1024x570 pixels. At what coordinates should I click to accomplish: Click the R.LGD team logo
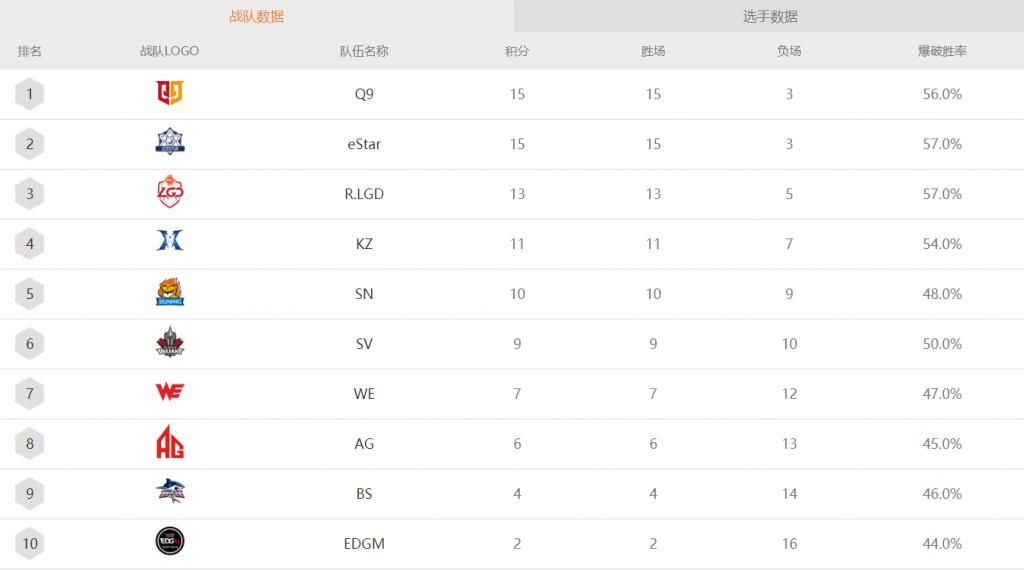[170, 193]
